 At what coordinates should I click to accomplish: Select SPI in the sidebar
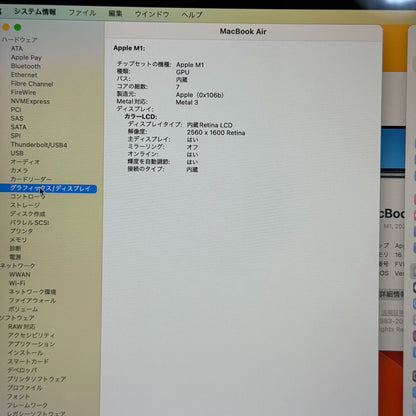click(x=16, y=136)
